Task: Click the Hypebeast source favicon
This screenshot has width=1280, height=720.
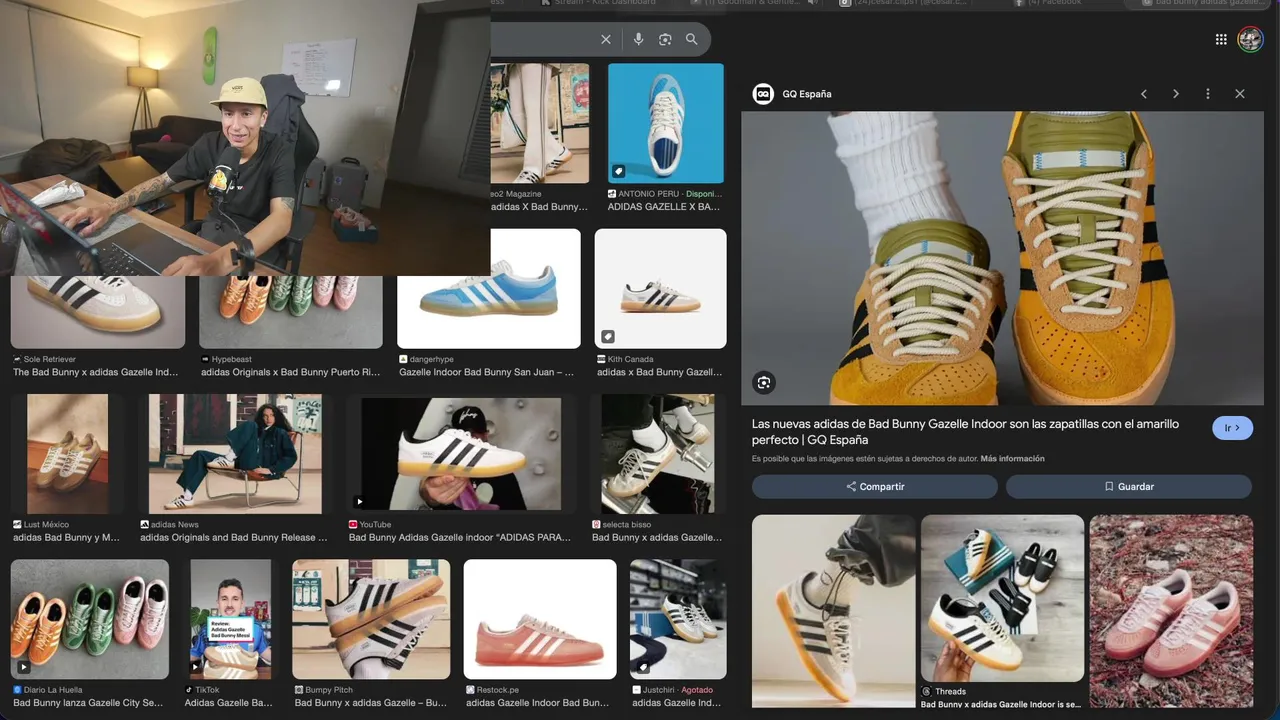Action: 205,359
